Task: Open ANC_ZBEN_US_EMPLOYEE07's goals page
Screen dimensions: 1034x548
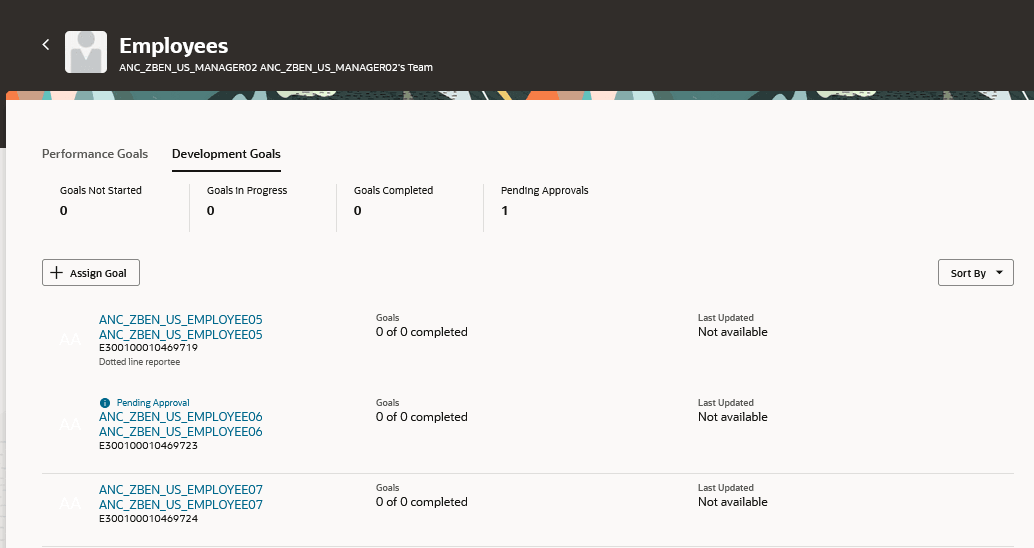Action: coord(181,497)
